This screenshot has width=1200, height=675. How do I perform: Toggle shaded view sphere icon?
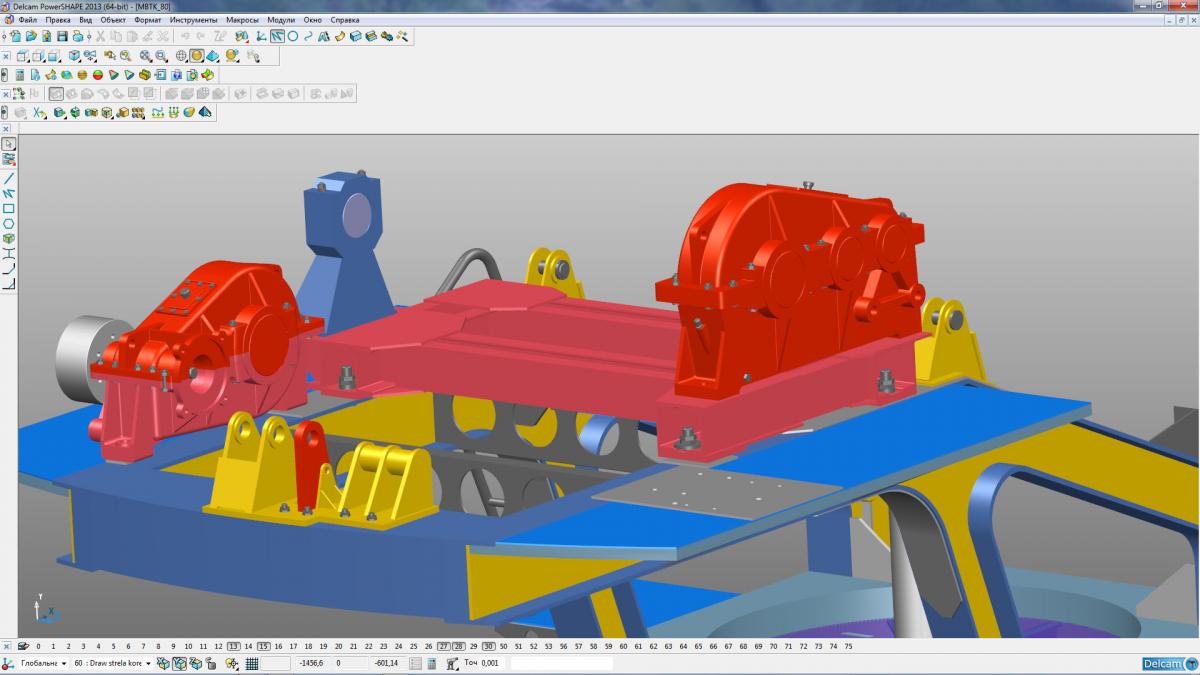[x=197, y=56]
